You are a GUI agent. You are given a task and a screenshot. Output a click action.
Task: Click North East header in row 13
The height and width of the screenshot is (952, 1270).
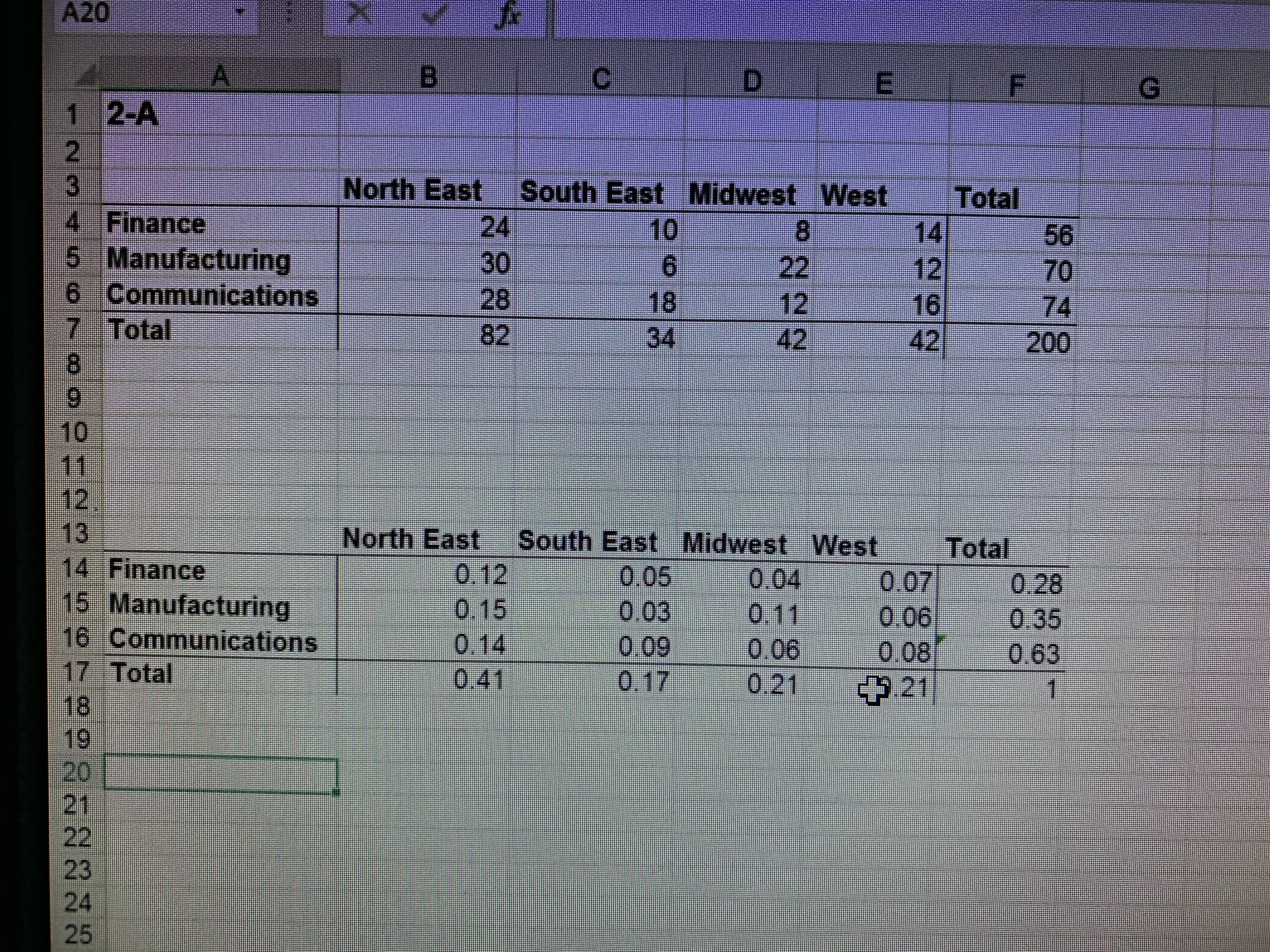(x=411, y=539)
